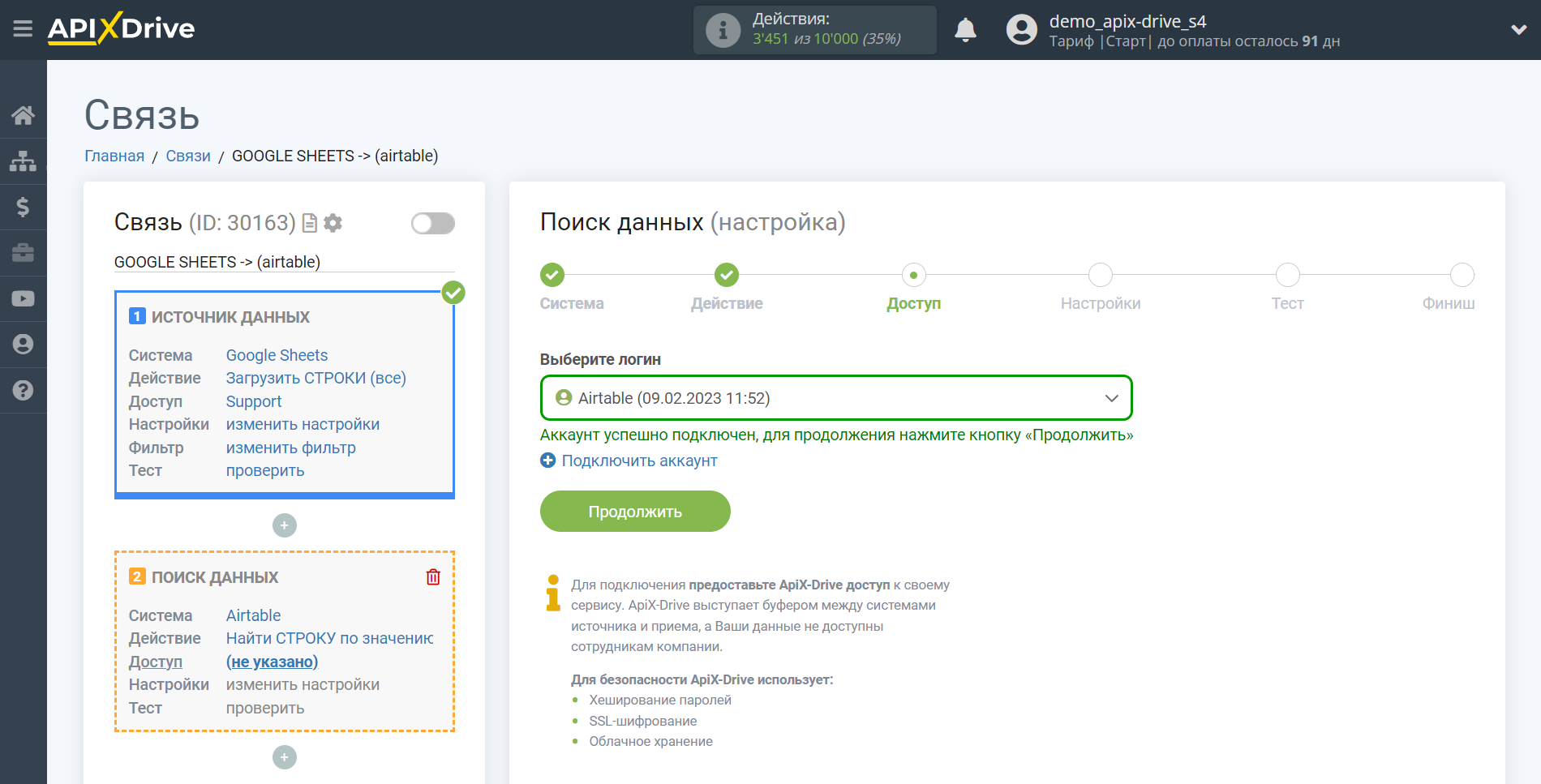Open the notifications bell
Viewport: 1541px width, 784px height.
tap(965, 30)
